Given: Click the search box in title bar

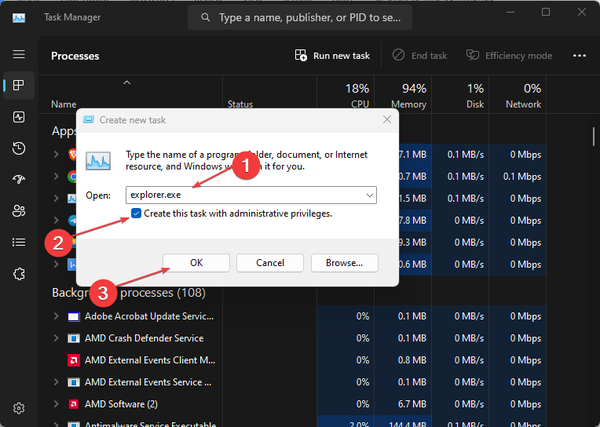Looking at the screenshot, I should tap(300, 17).
